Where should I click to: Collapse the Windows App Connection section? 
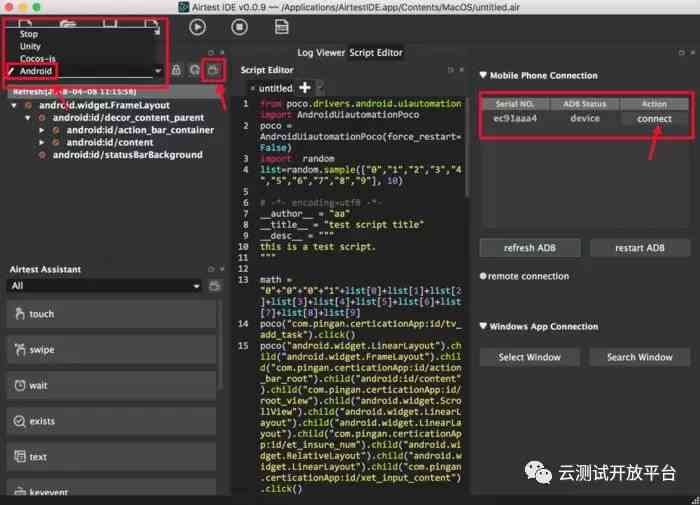pyautogui.click(x=483, y=326)
